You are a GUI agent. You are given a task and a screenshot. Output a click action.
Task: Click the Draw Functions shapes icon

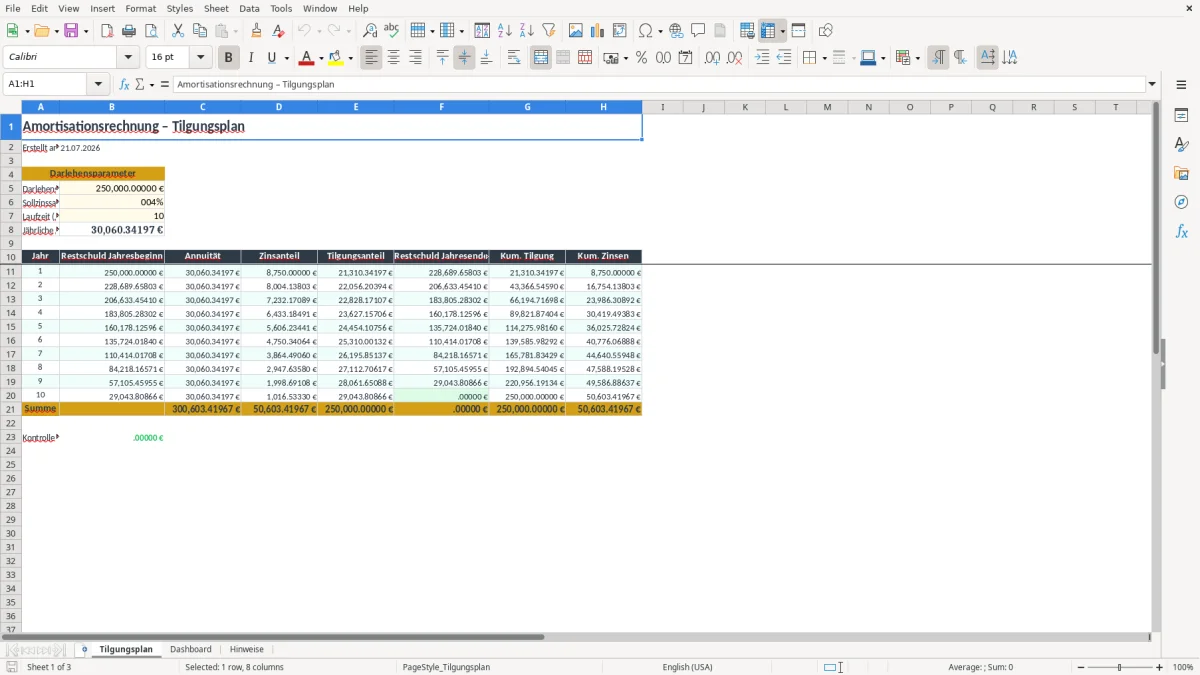(x=826, y=30)
